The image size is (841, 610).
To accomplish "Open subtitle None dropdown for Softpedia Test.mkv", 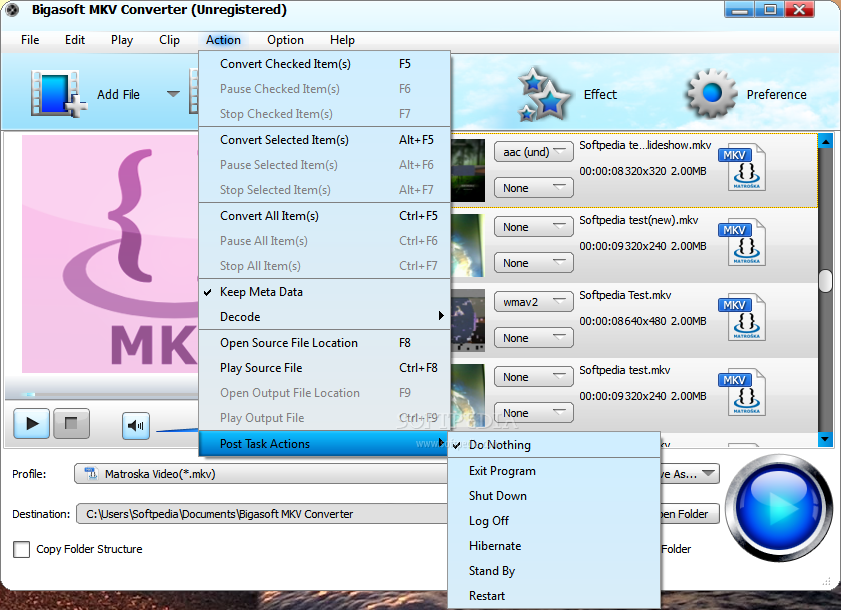I will pos(534,338).
